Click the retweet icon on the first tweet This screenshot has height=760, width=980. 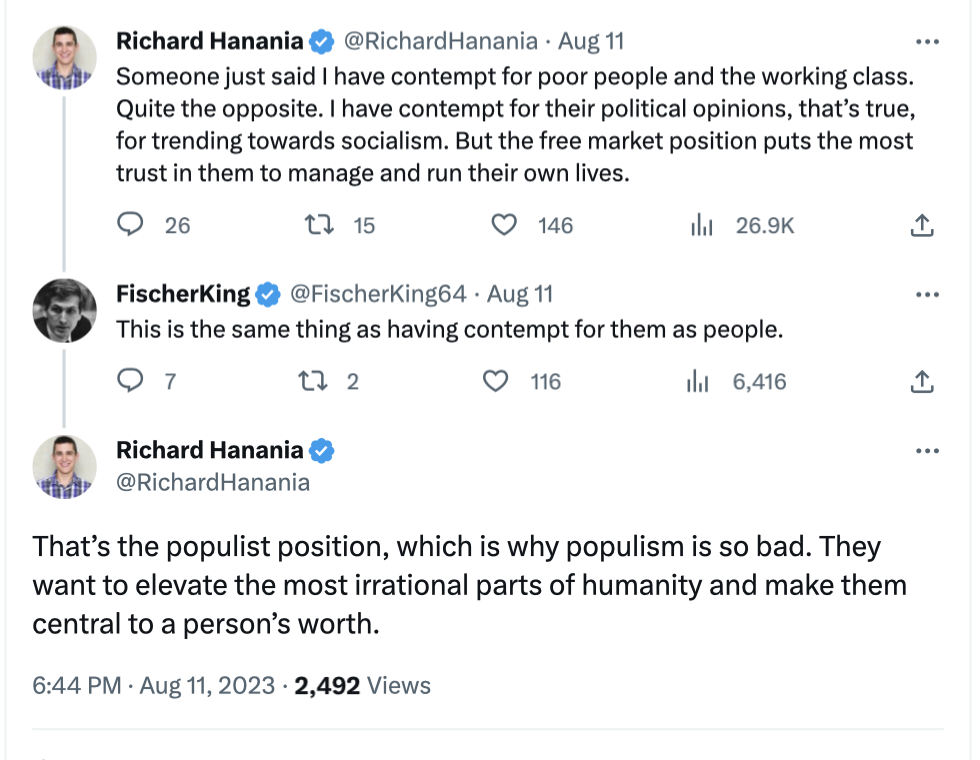coord(319,225)
